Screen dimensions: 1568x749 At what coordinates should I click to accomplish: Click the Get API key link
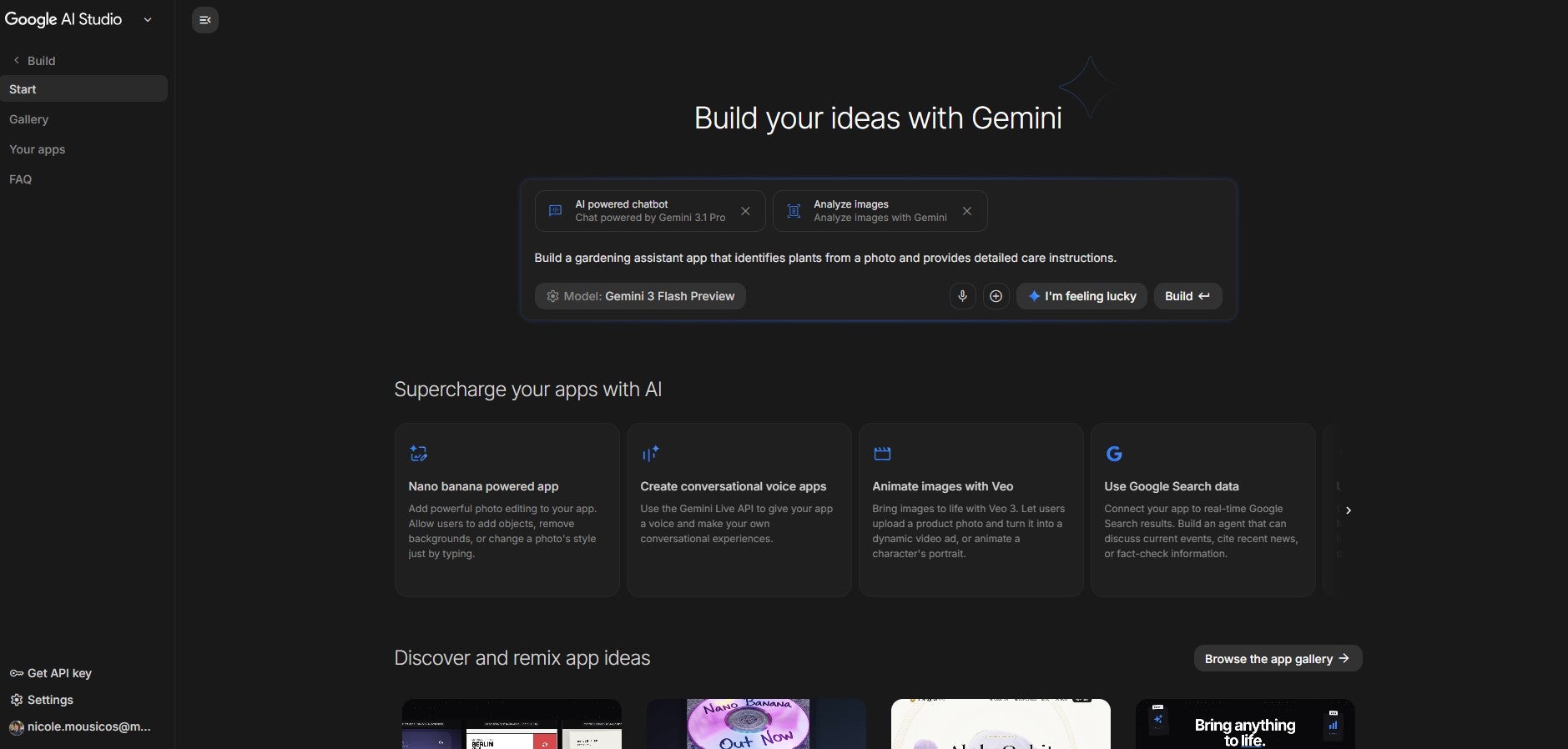[x=51, y=673]
